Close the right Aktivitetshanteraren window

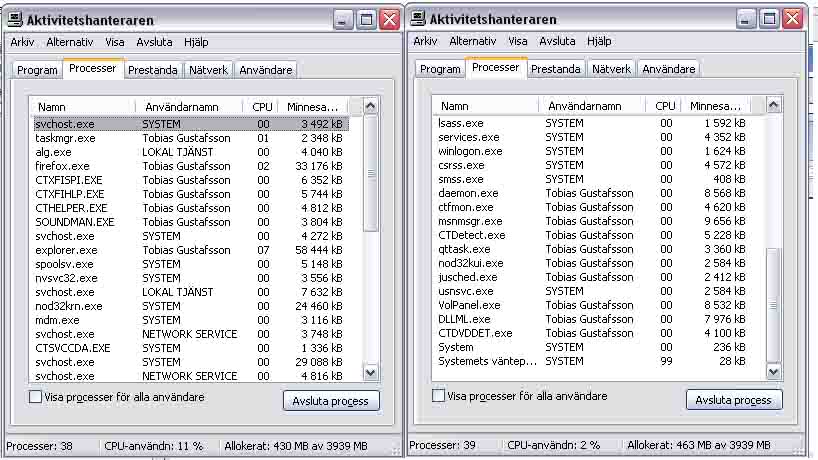point(792,18)
